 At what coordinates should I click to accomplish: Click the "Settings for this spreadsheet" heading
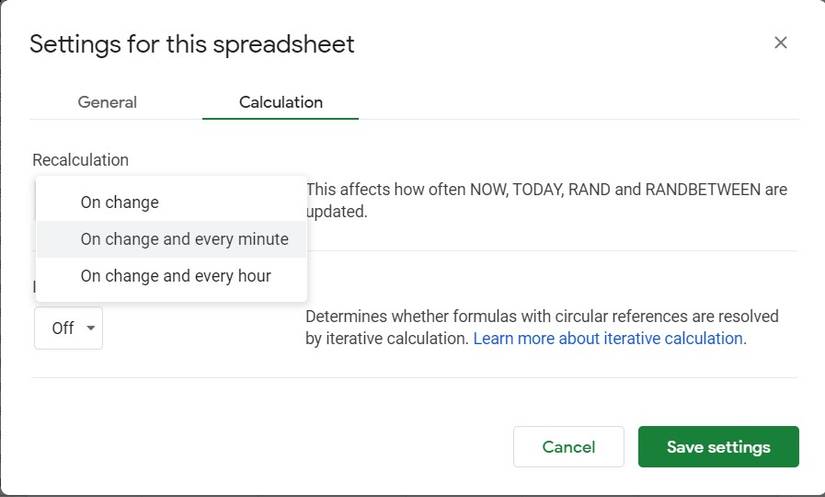[x=192, y=44]
